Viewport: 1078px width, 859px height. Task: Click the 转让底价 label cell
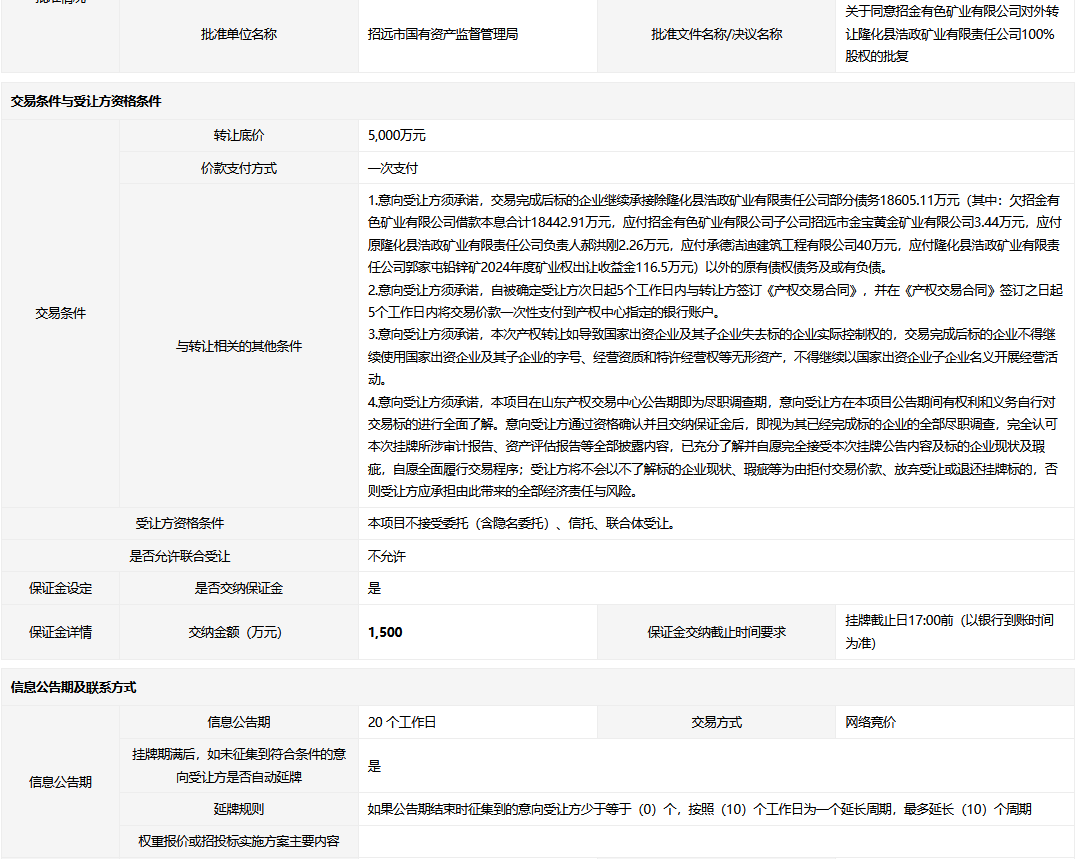(x=238, y=135)
